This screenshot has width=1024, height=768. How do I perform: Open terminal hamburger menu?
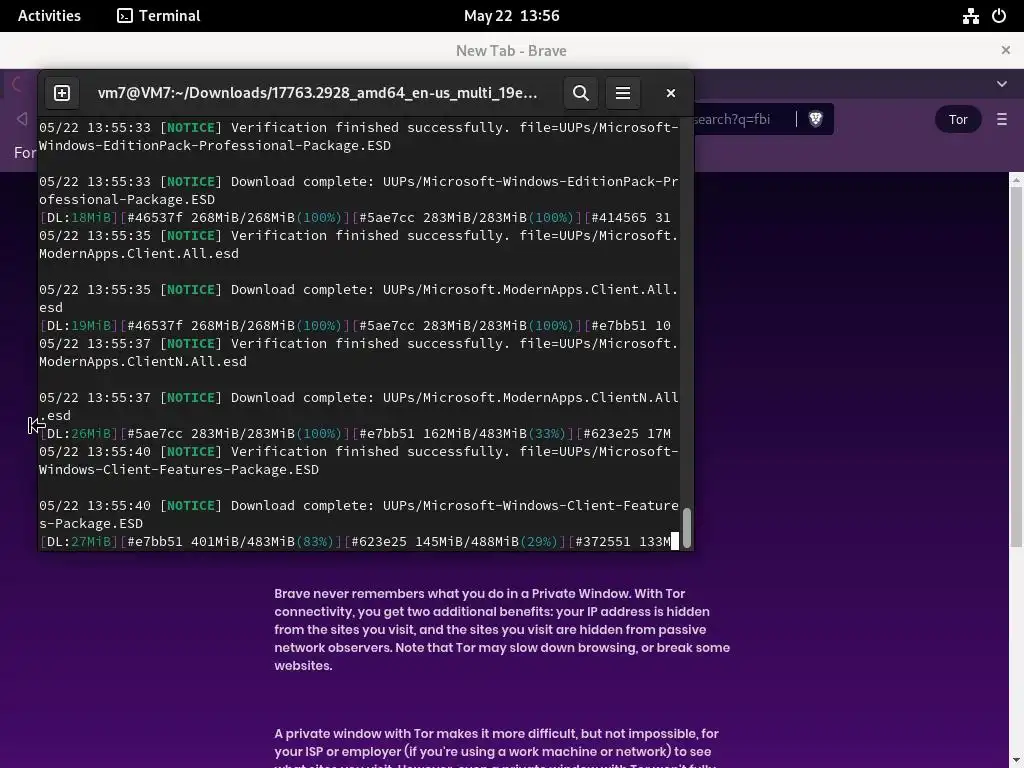(622, 93)
